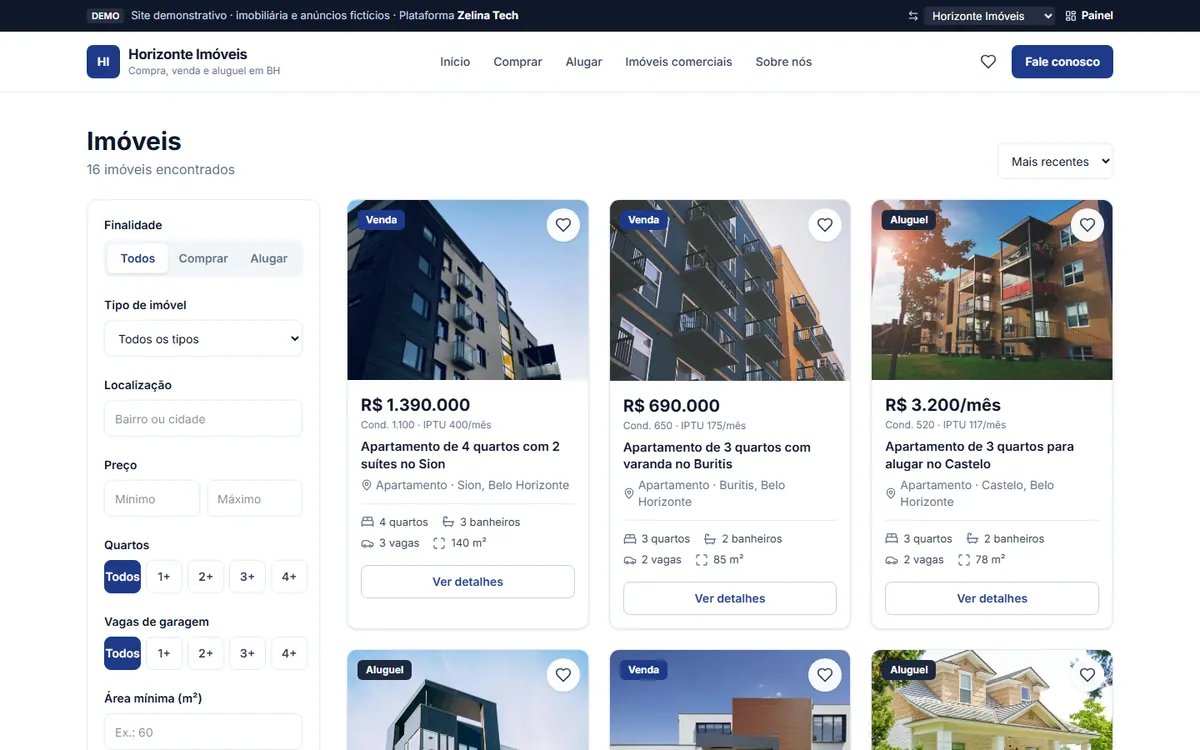Open the Castelo apartment photo
Image resolution: width=1200 pixels, height=750 pixels.
click(x=992, y=290)
